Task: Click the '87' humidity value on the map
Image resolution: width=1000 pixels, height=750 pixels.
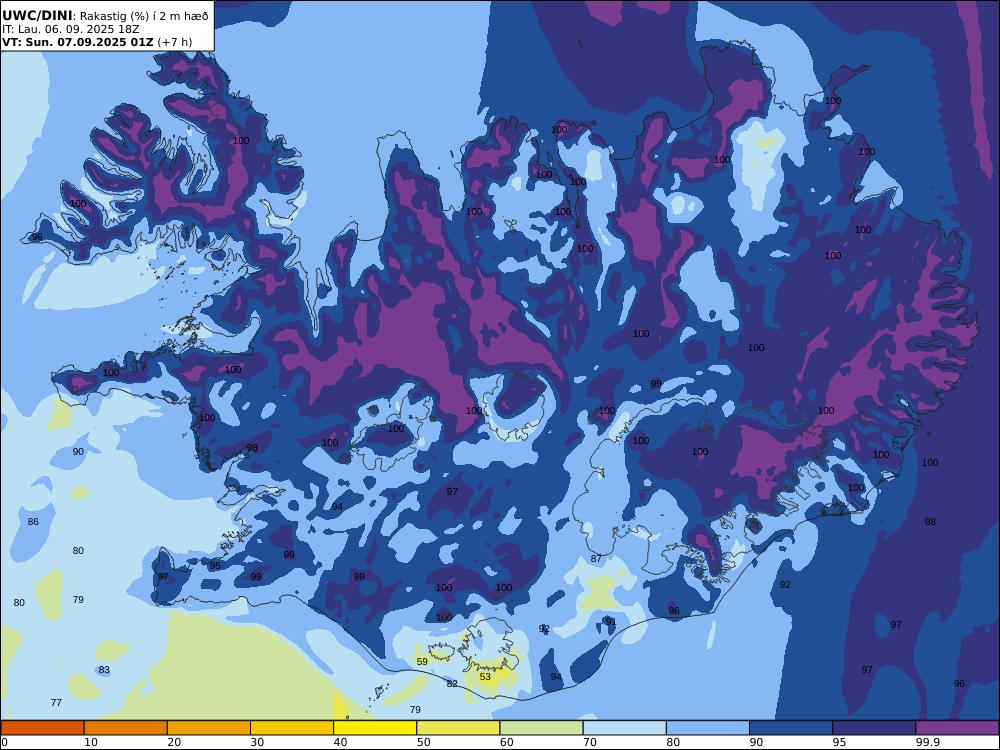Action: [596, 558]
